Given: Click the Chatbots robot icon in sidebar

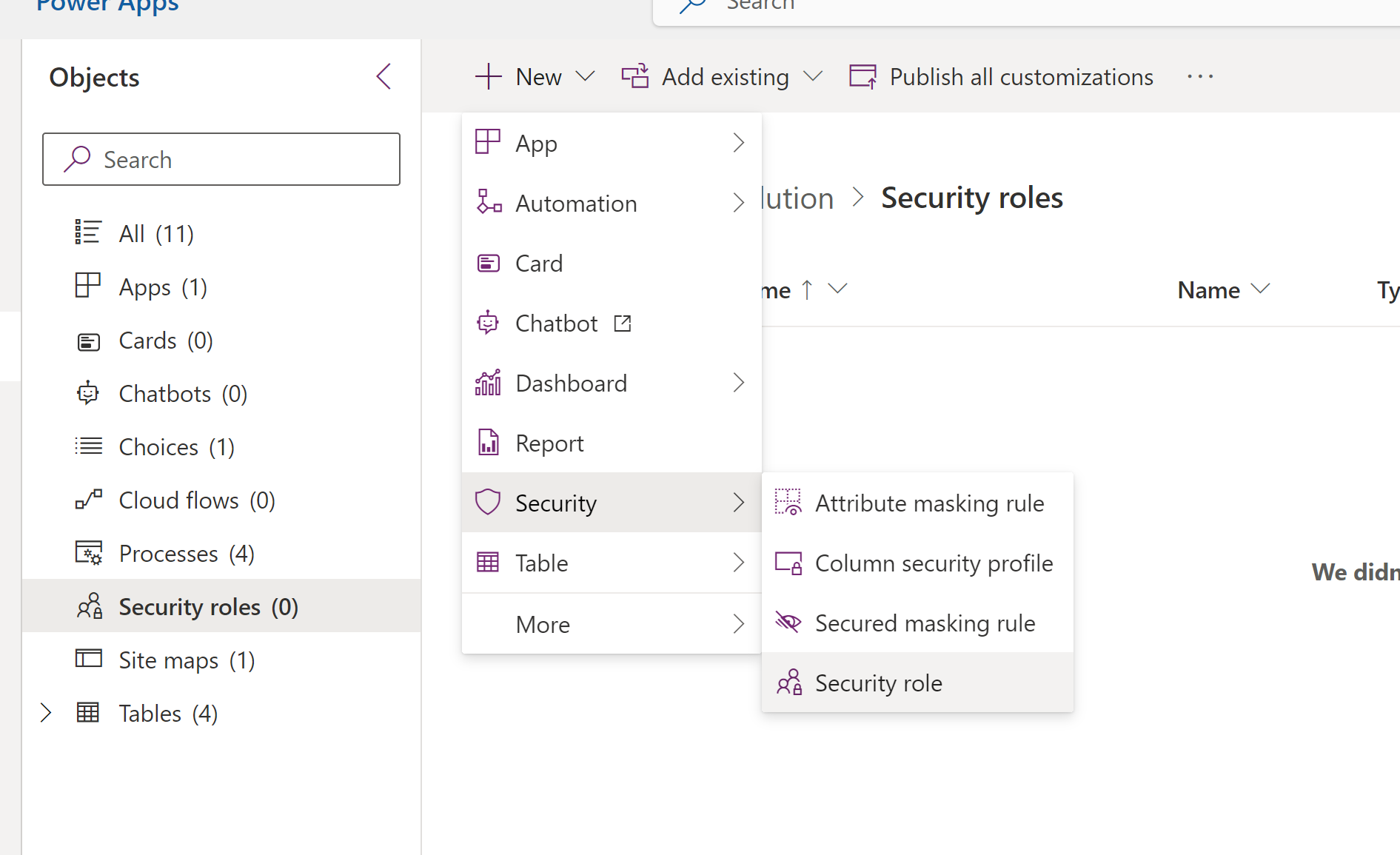Looking at the screenshot, I should [88, 393].
